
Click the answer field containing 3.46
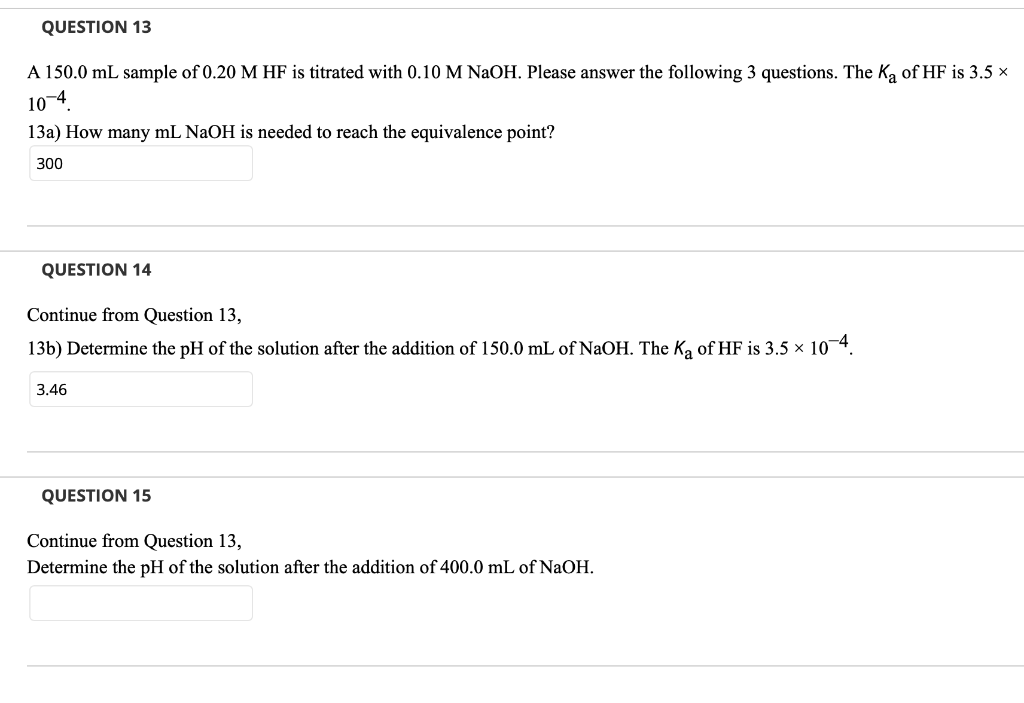click(x=140, y=389)
